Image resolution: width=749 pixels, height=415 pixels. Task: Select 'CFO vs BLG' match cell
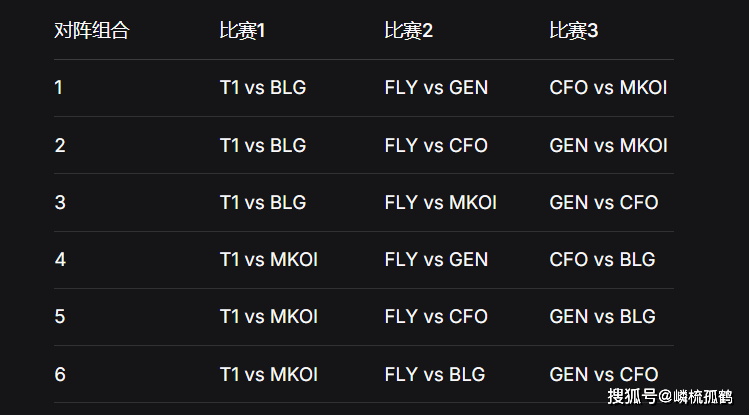pyautogui.click(x=602, y=260)
